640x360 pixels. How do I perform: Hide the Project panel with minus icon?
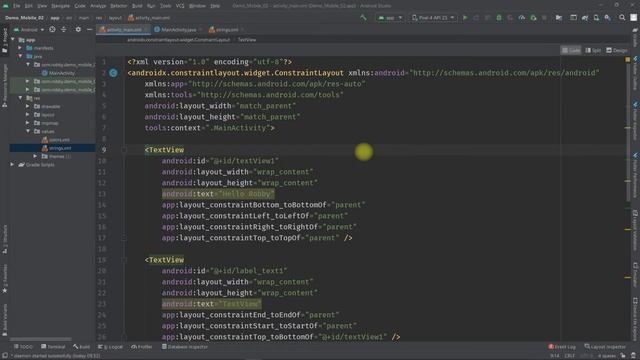(x=89, y=29)
